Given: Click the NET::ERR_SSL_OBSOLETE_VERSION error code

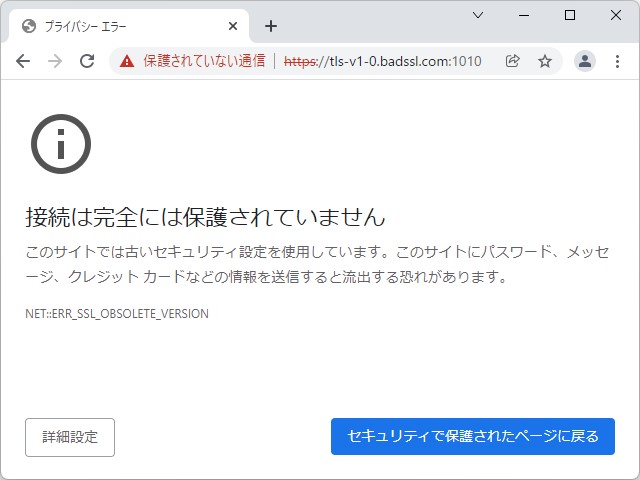Looking at the screenshot, I should pyautogui.click(x=117, y=313).
